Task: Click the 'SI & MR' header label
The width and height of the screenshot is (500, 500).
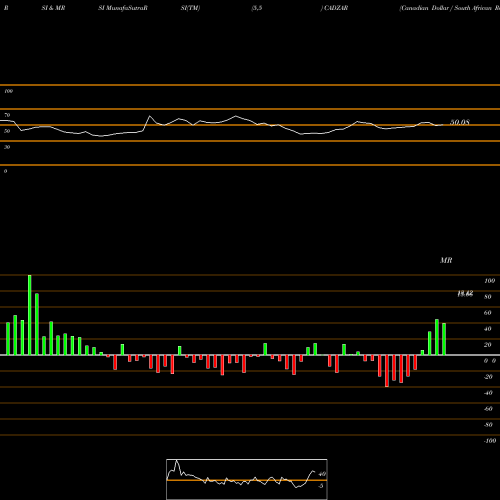Action: pyautogui.click(x=53, y=8)
